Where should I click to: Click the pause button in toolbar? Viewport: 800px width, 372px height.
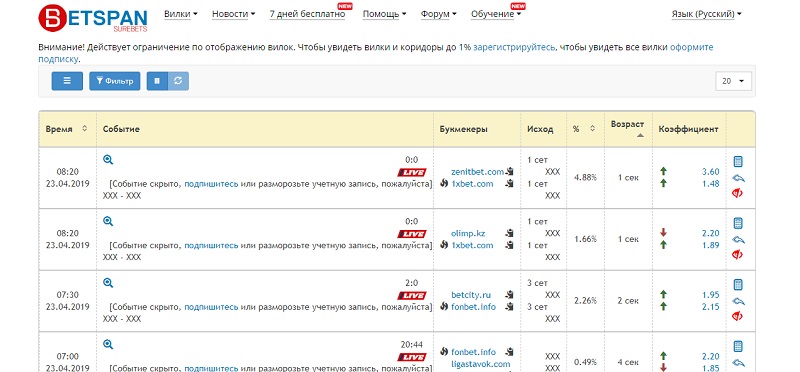[x=157, y=81]
